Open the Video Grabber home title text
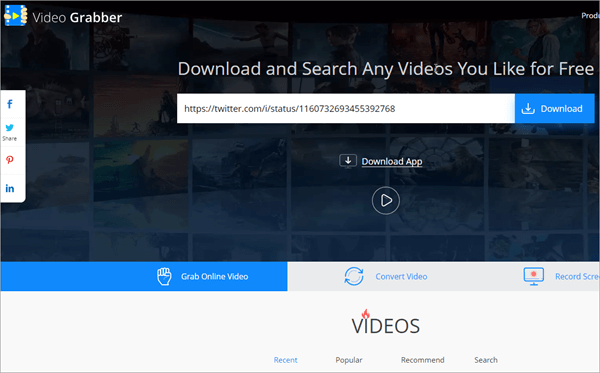600x373 pixels. click(77, 18)
